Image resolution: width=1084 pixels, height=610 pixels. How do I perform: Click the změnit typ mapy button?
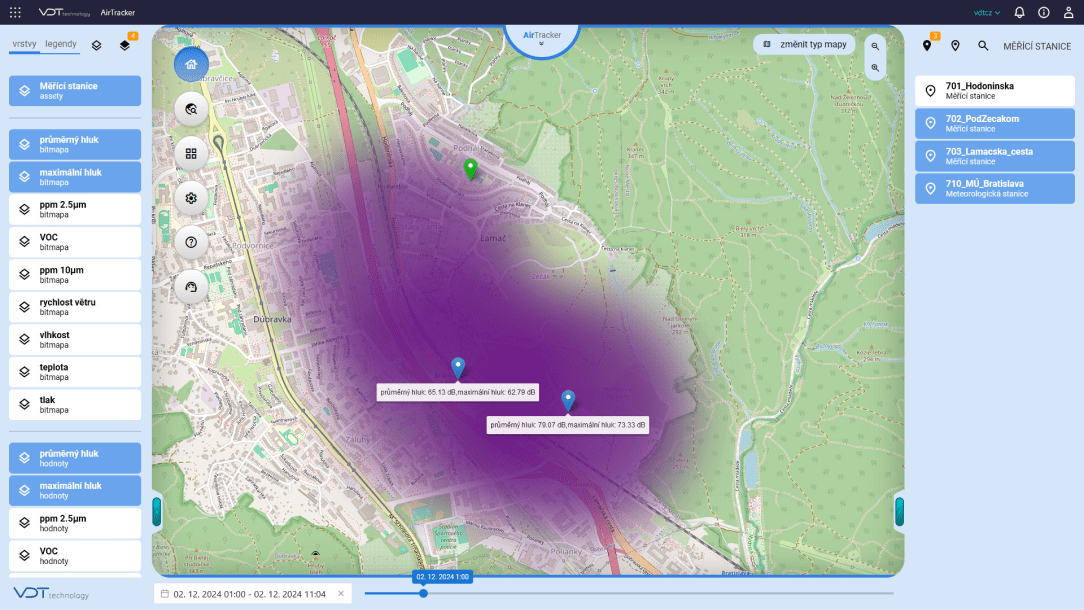click(x=805, y=45)
